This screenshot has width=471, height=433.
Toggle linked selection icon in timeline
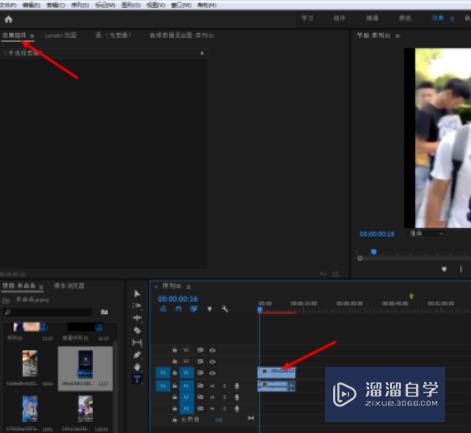pos(194,309)
